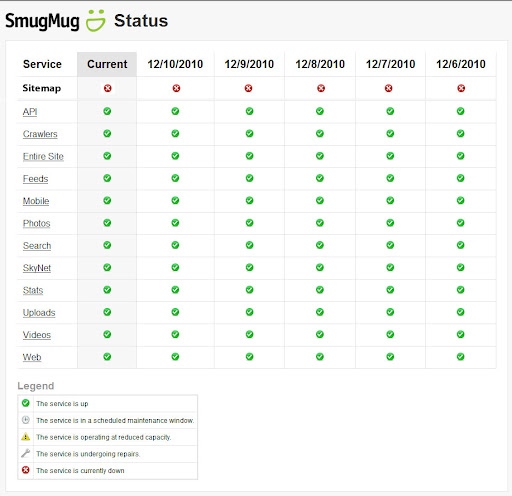Viewport: 512px width, 496px height.
Task: Open the Search service link
Action: pos(37,246)
